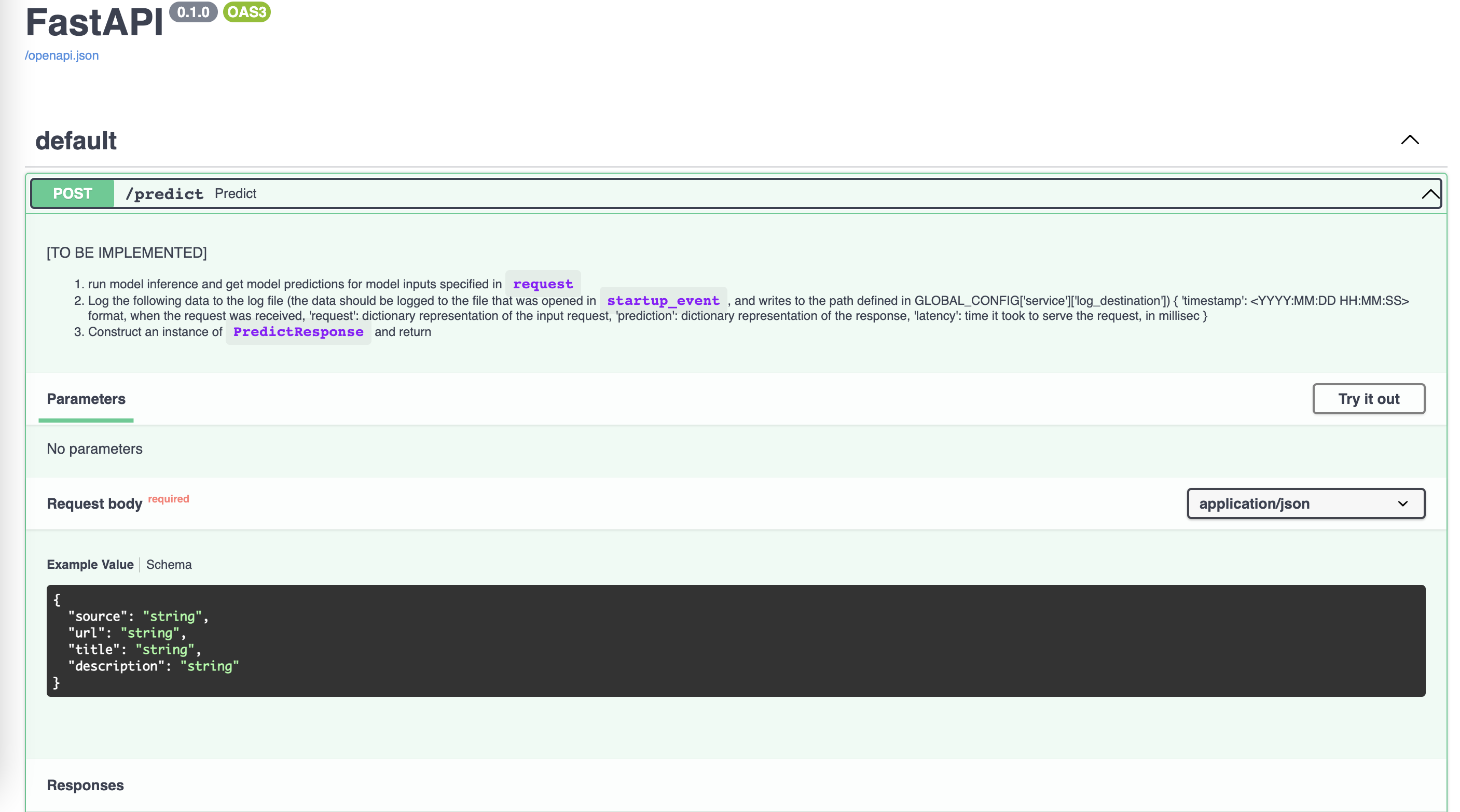The image size is (1460, 812).
Task: Click the /predict endpoint path
Action: tap(164, 193)
